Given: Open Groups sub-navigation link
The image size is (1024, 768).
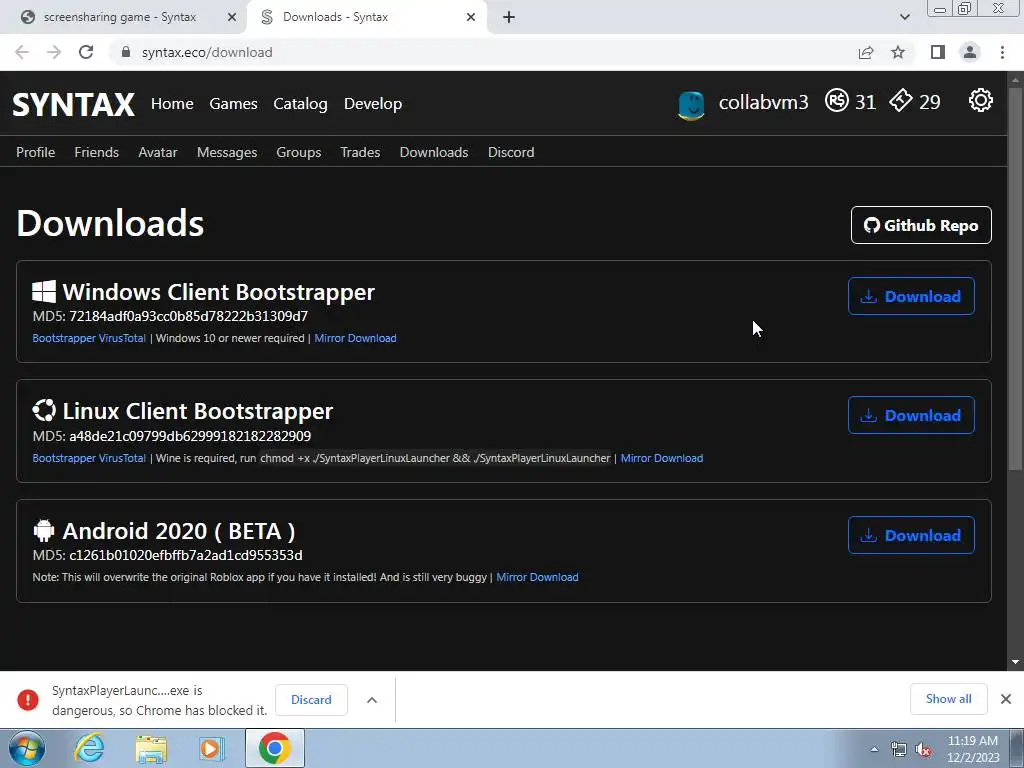Looking at the screenshot, I should click(x=298, y=152).
